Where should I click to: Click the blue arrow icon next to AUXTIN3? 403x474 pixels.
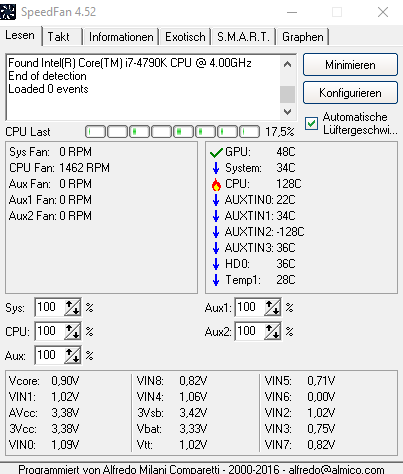click(216, 248)
